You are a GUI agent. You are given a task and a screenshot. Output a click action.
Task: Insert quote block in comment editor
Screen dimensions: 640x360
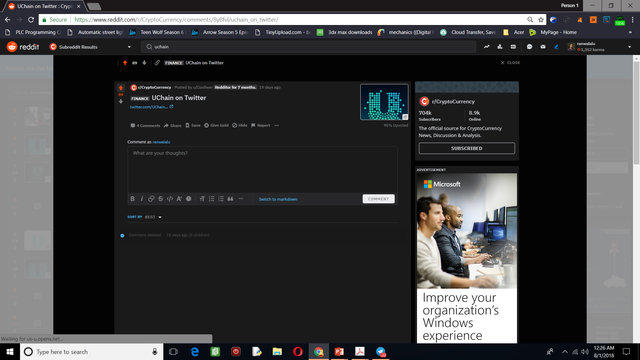pyautogui.click(x=230, y=199)
